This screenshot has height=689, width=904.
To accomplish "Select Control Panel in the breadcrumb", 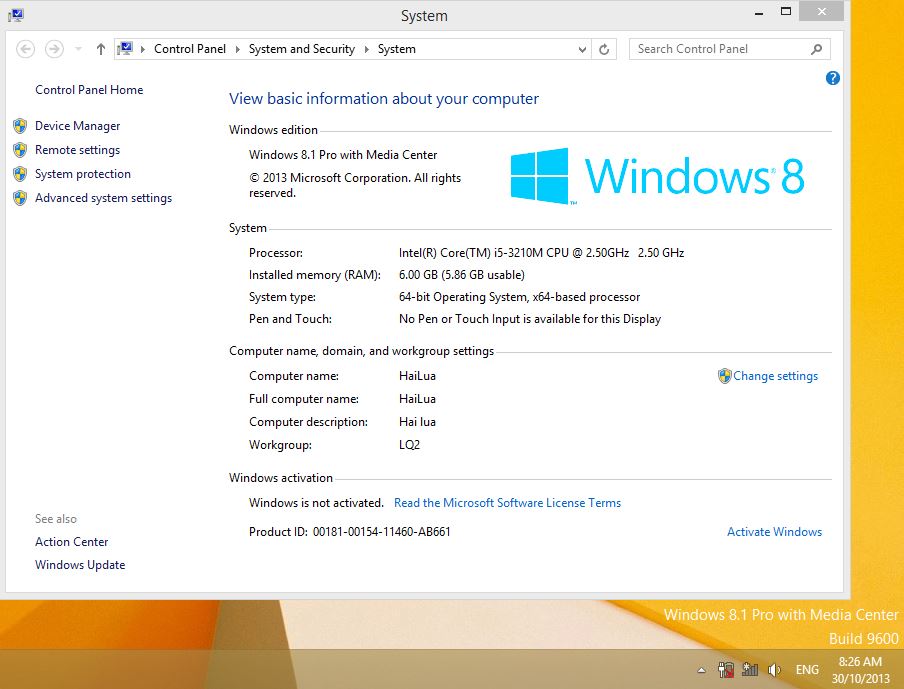I will click(x=190, y=49).
